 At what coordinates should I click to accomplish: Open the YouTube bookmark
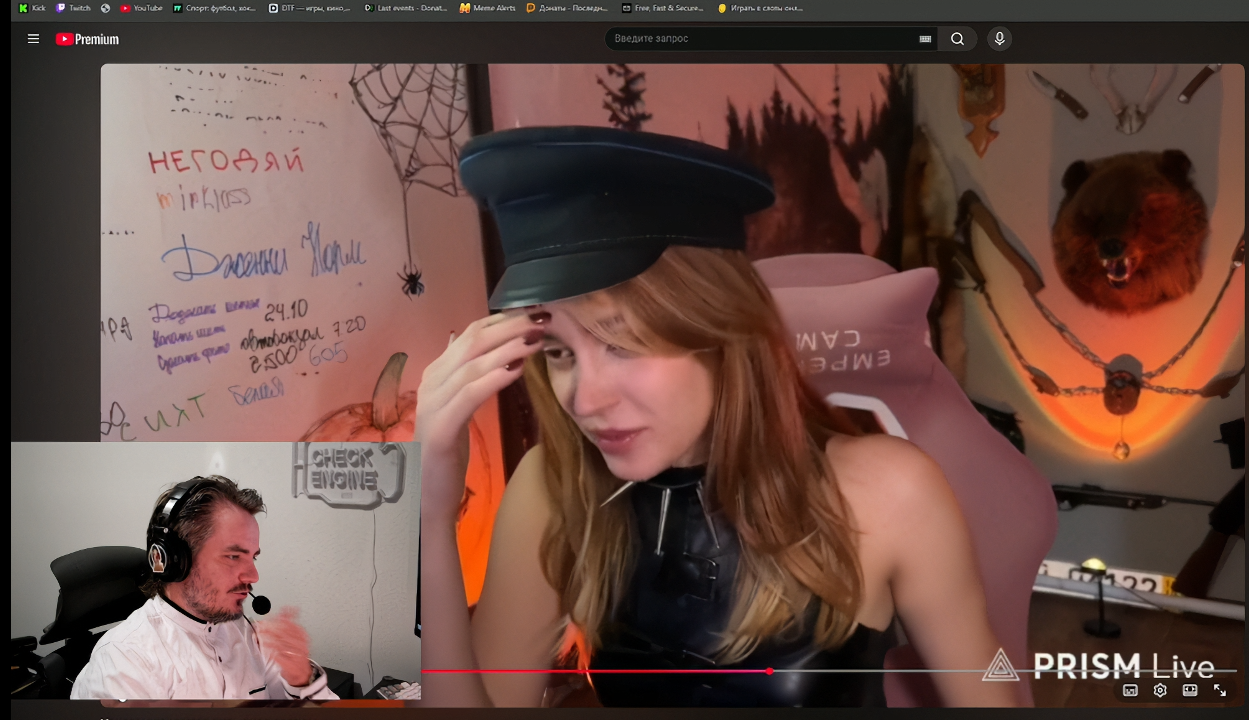point(141,8)
